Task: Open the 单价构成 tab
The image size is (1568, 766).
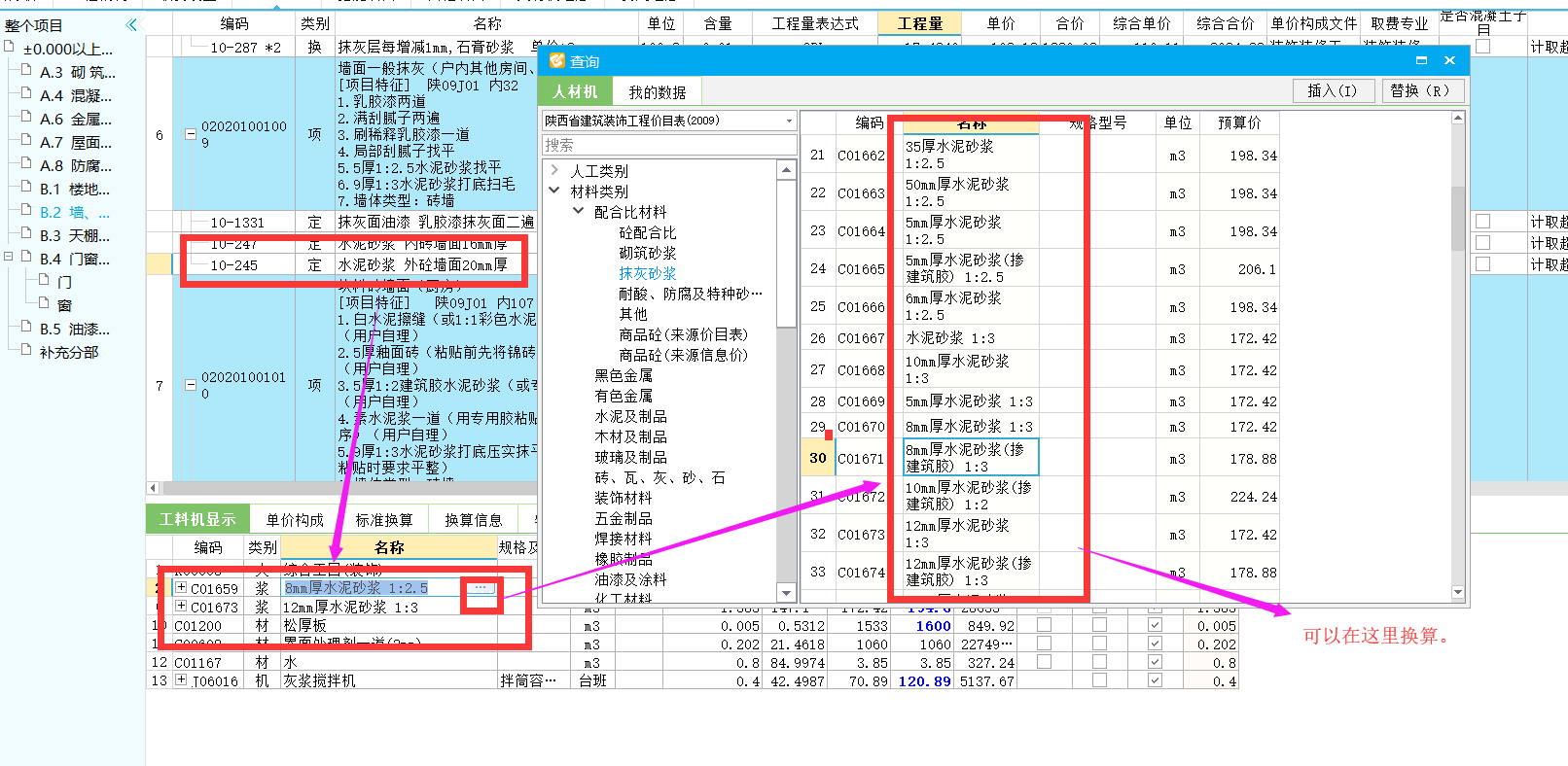Action: (x=295, y=520)
